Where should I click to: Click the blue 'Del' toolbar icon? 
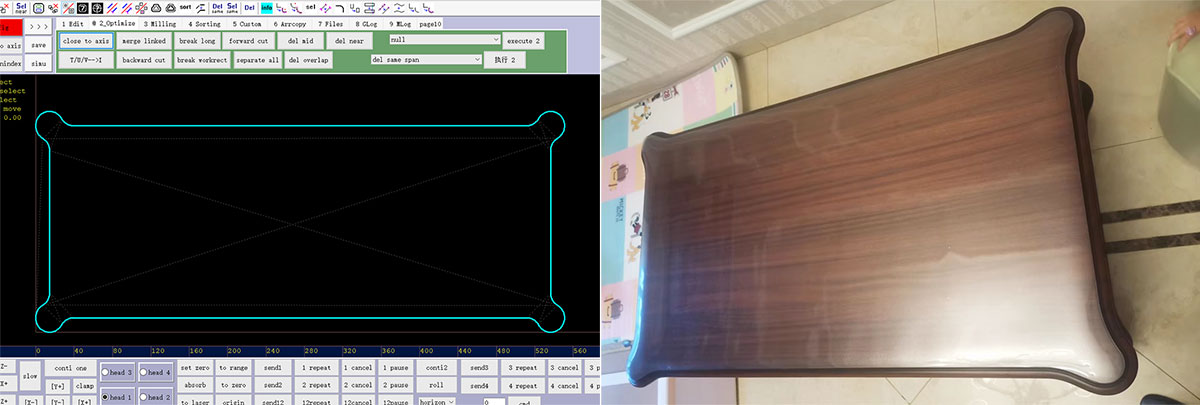tap(249, 8)
